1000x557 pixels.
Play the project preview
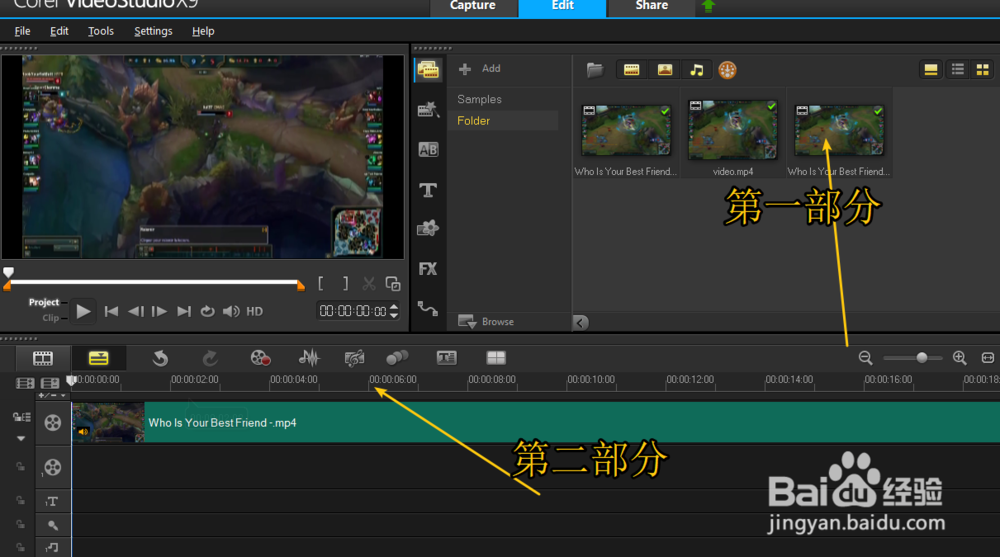tap(83, 311)
